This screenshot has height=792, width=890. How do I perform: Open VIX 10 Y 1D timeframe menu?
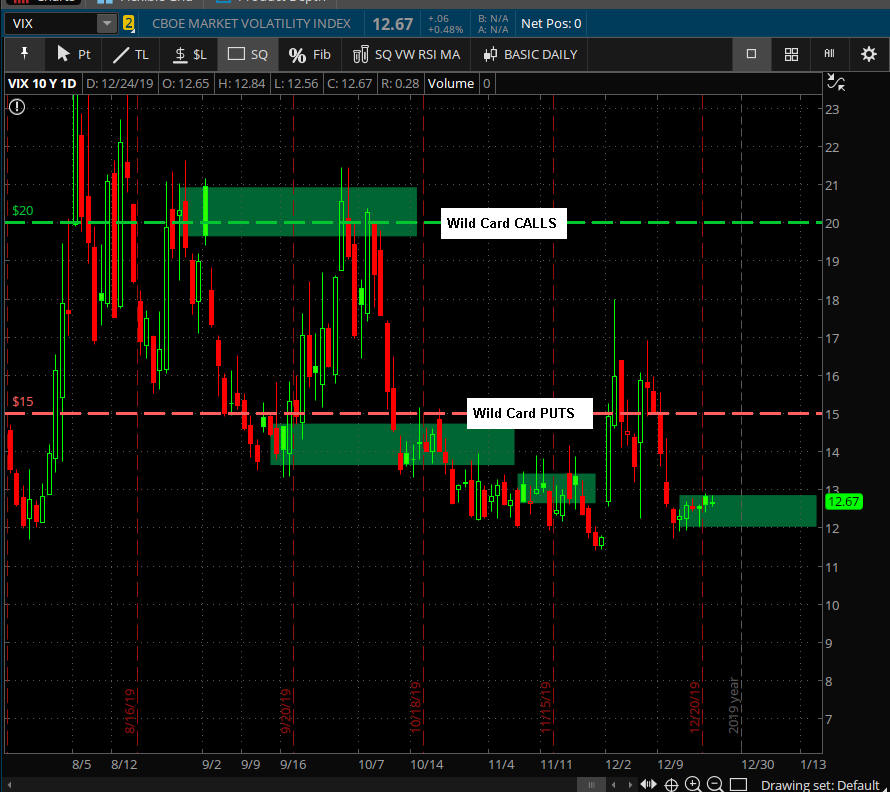[x=42, y=83]
